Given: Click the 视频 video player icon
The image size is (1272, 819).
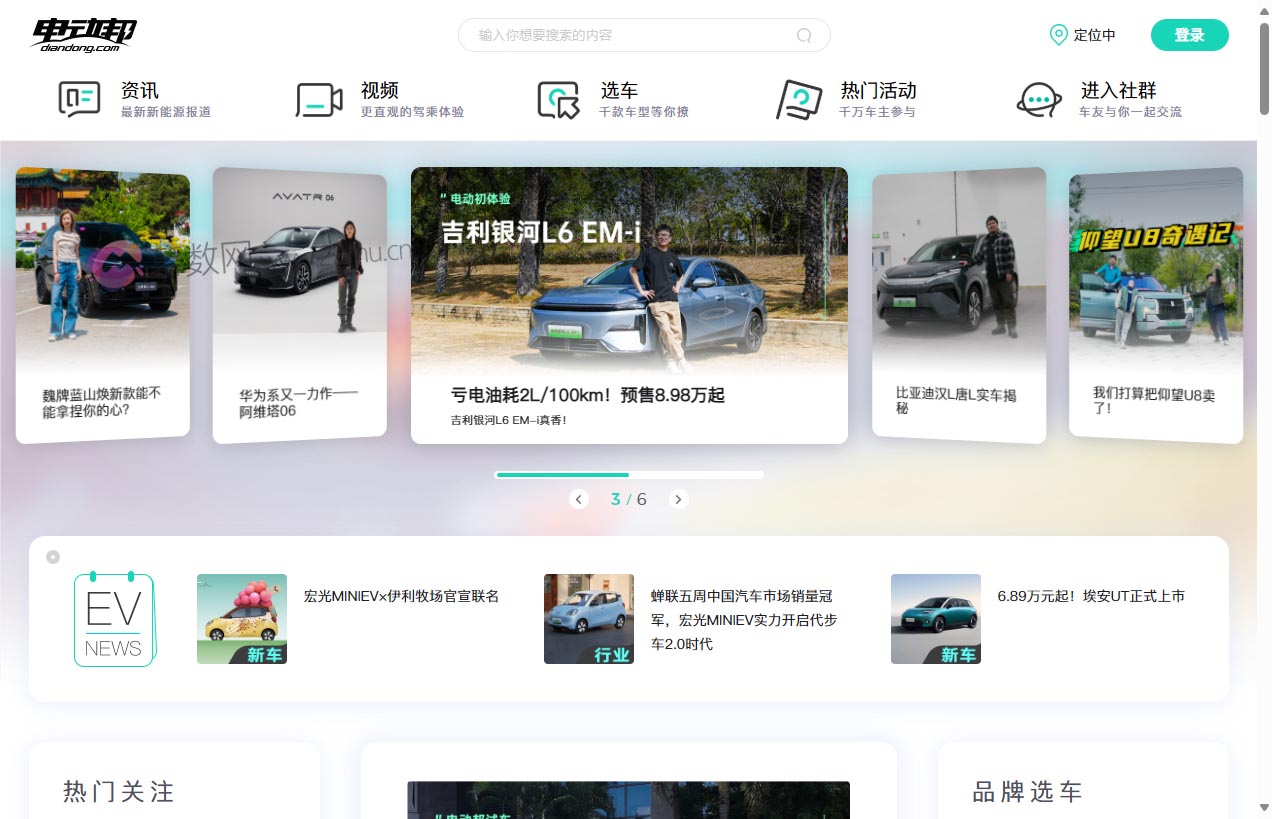Looking at the screenshot, I should [319, 99].
